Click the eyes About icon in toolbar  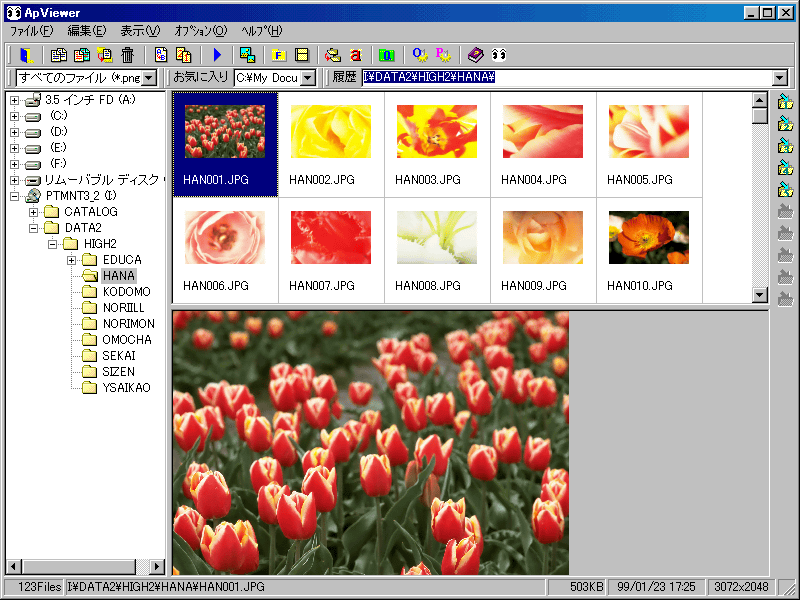tap(499, 55)
